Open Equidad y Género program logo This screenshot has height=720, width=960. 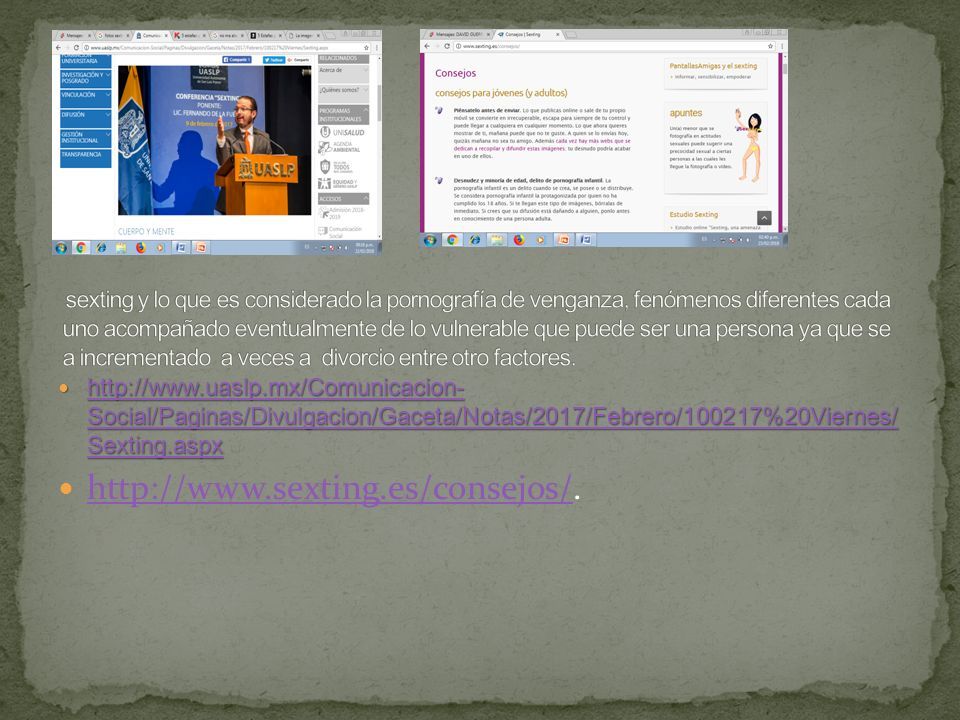[x=339, y=183]
